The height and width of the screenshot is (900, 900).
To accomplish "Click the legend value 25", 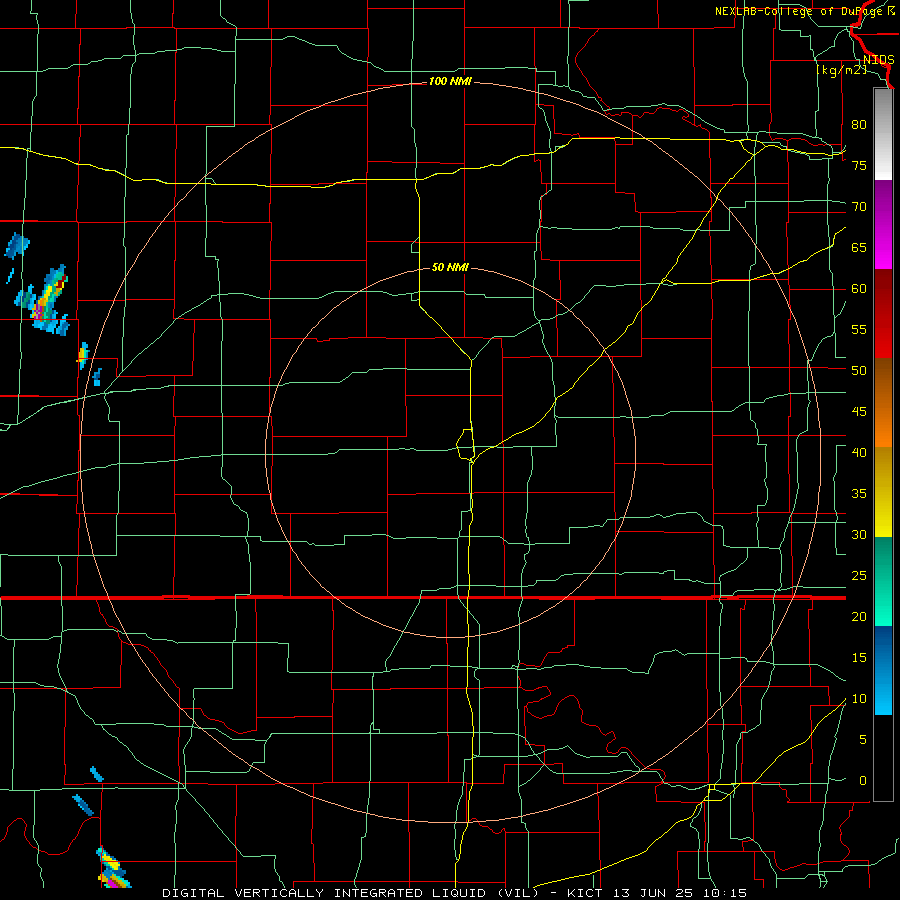I will point(859,575).
